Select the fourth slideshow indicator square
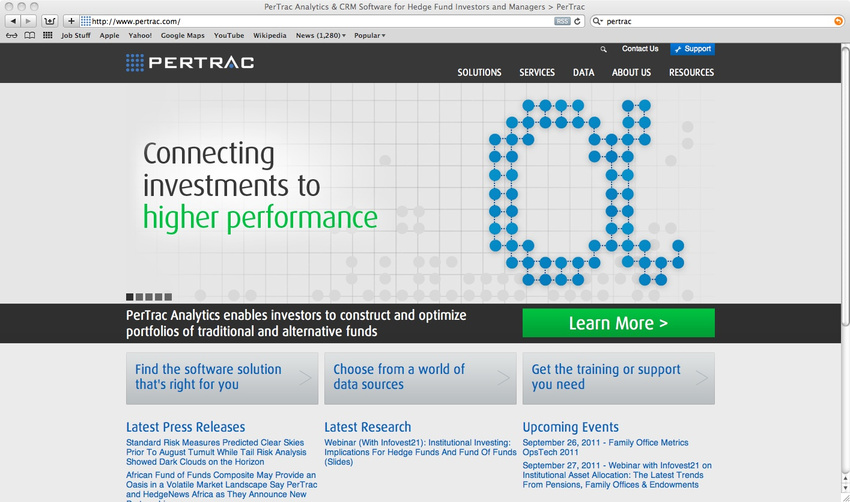 tap(158, 297)
